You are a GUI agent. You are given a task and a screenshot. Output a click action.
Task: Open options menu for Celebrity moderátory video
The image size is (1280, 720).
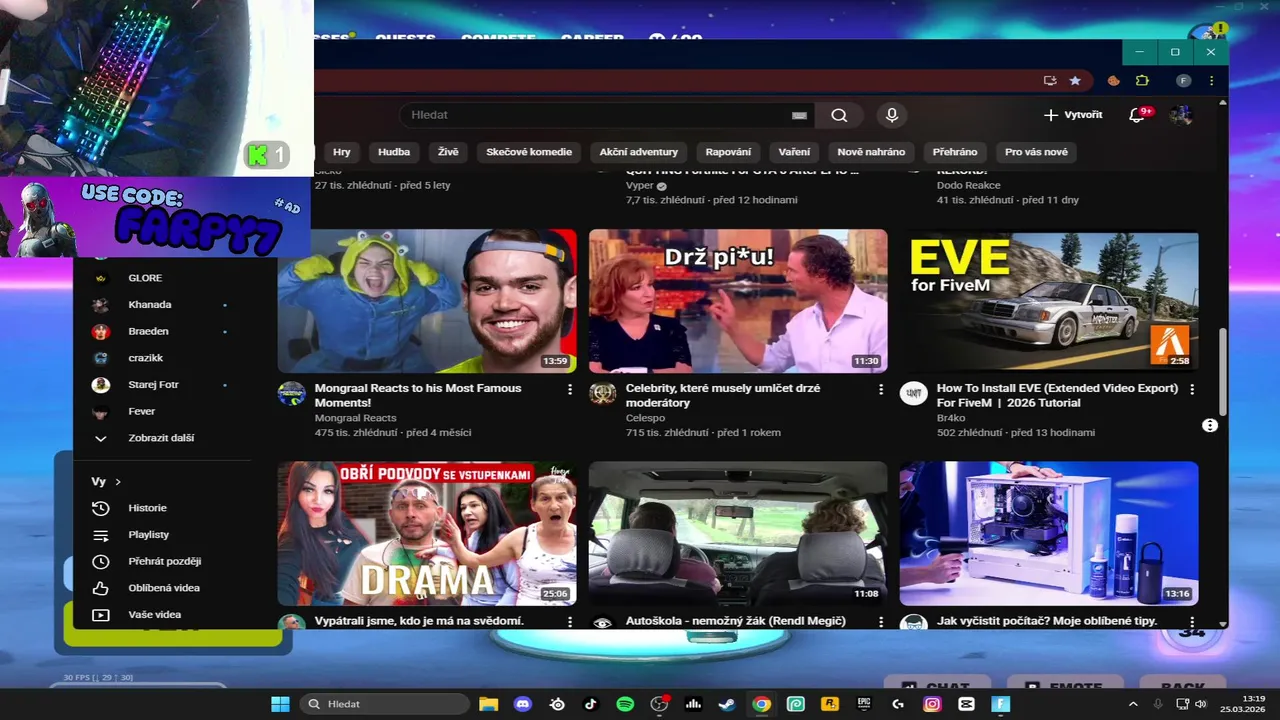coord(881,389)
